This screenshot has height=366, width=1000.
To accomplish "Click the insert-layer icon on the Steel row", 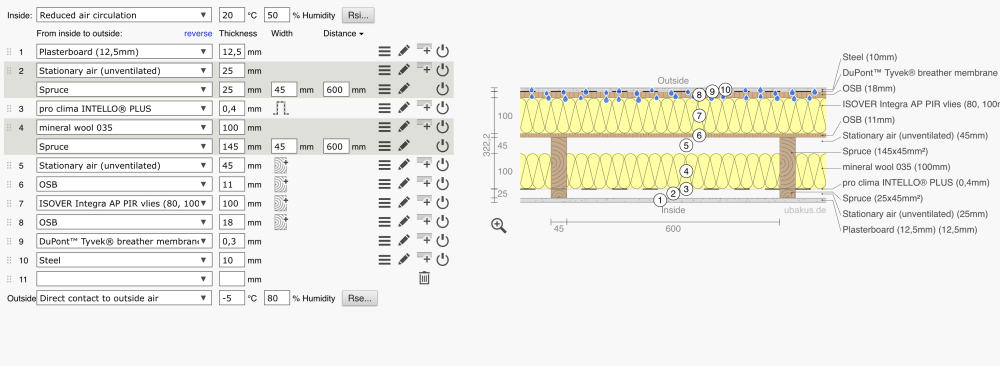I will (424, 258).
